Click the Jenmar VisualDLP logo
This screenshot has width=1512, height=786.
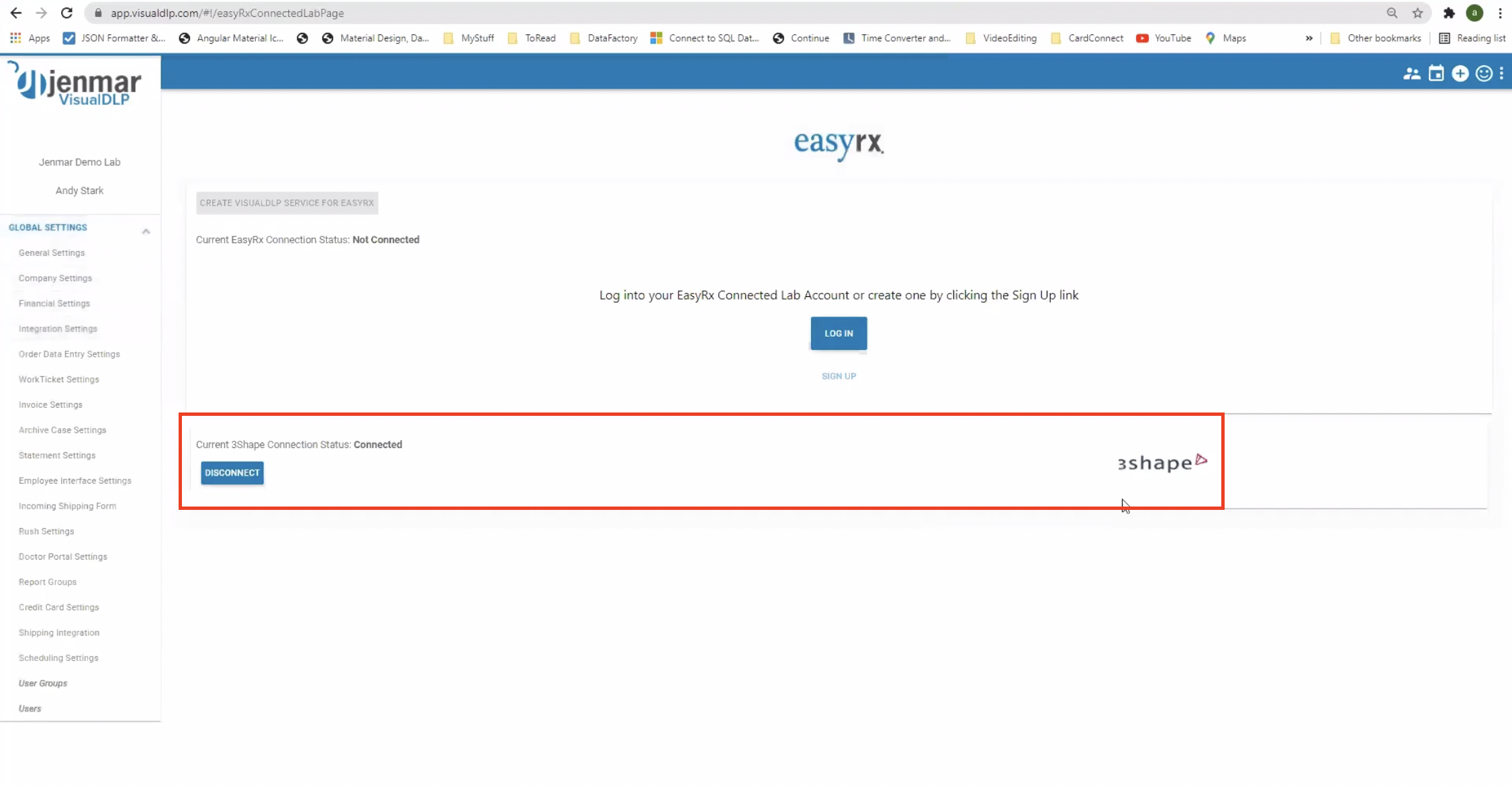(x=75, y=83)
